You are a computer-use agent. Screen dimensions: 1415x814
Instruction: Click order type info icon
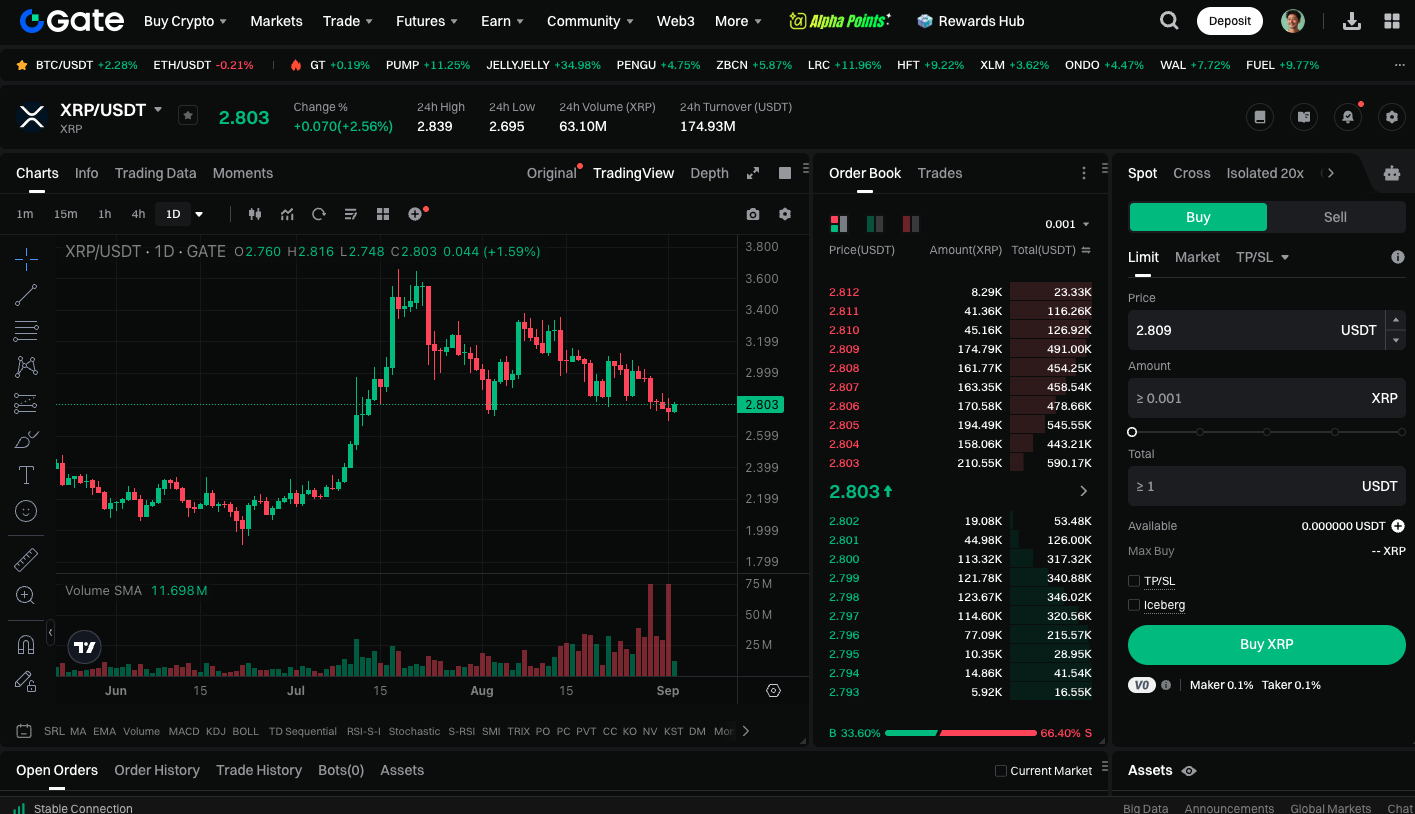1398,257
